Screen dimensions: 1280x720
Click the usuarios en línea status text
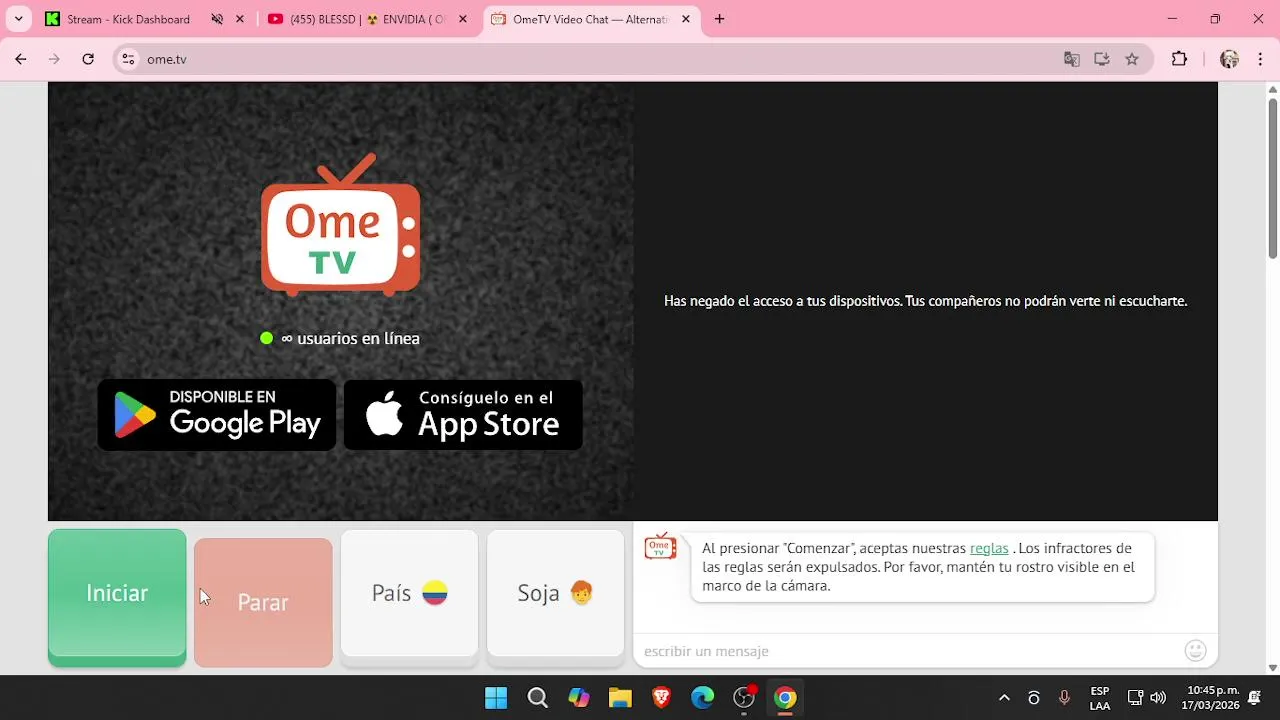coord(350,338)
